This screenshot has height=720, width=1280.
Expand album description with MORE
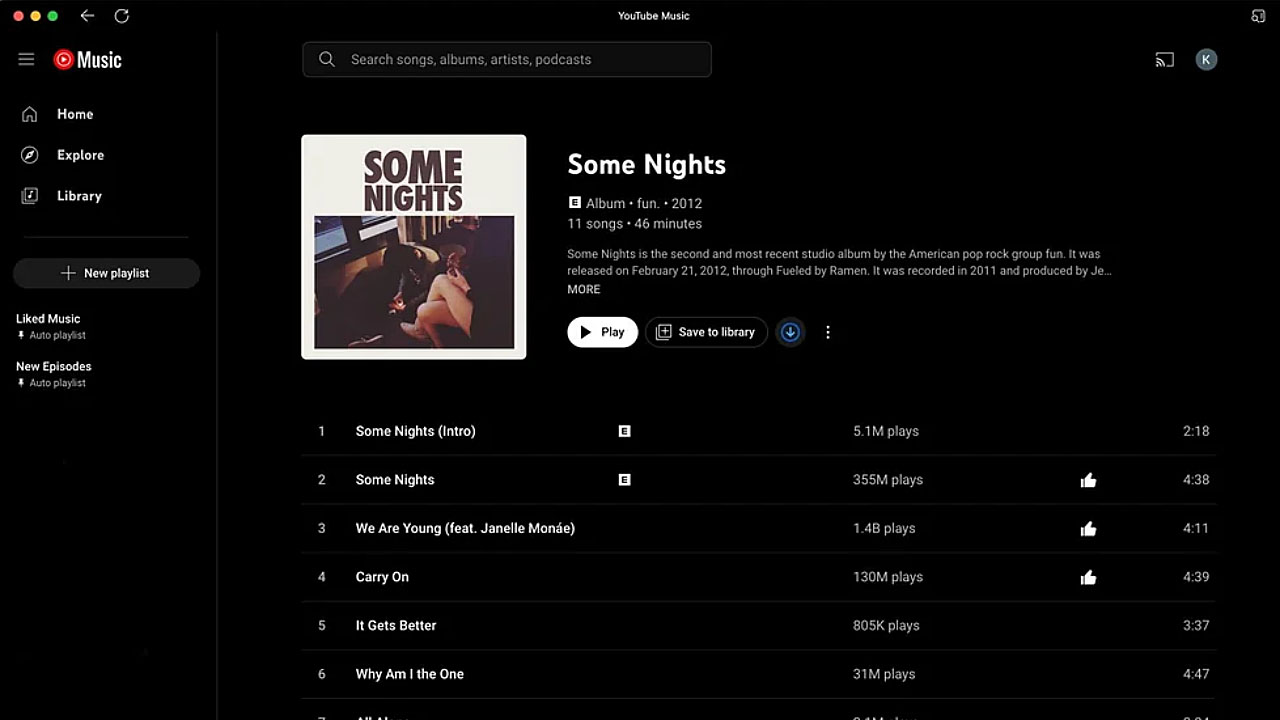click(x=584, y=289)
